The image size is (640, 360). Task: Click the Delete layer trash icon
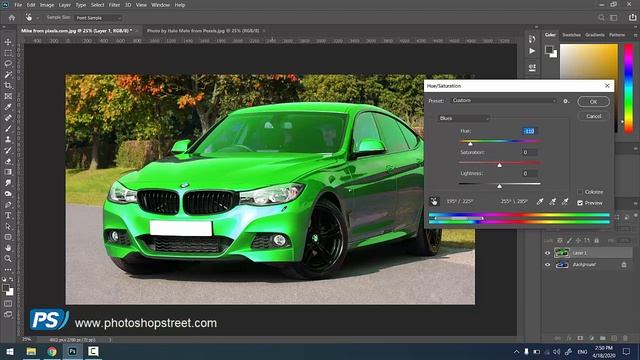[x=625, y=338]
